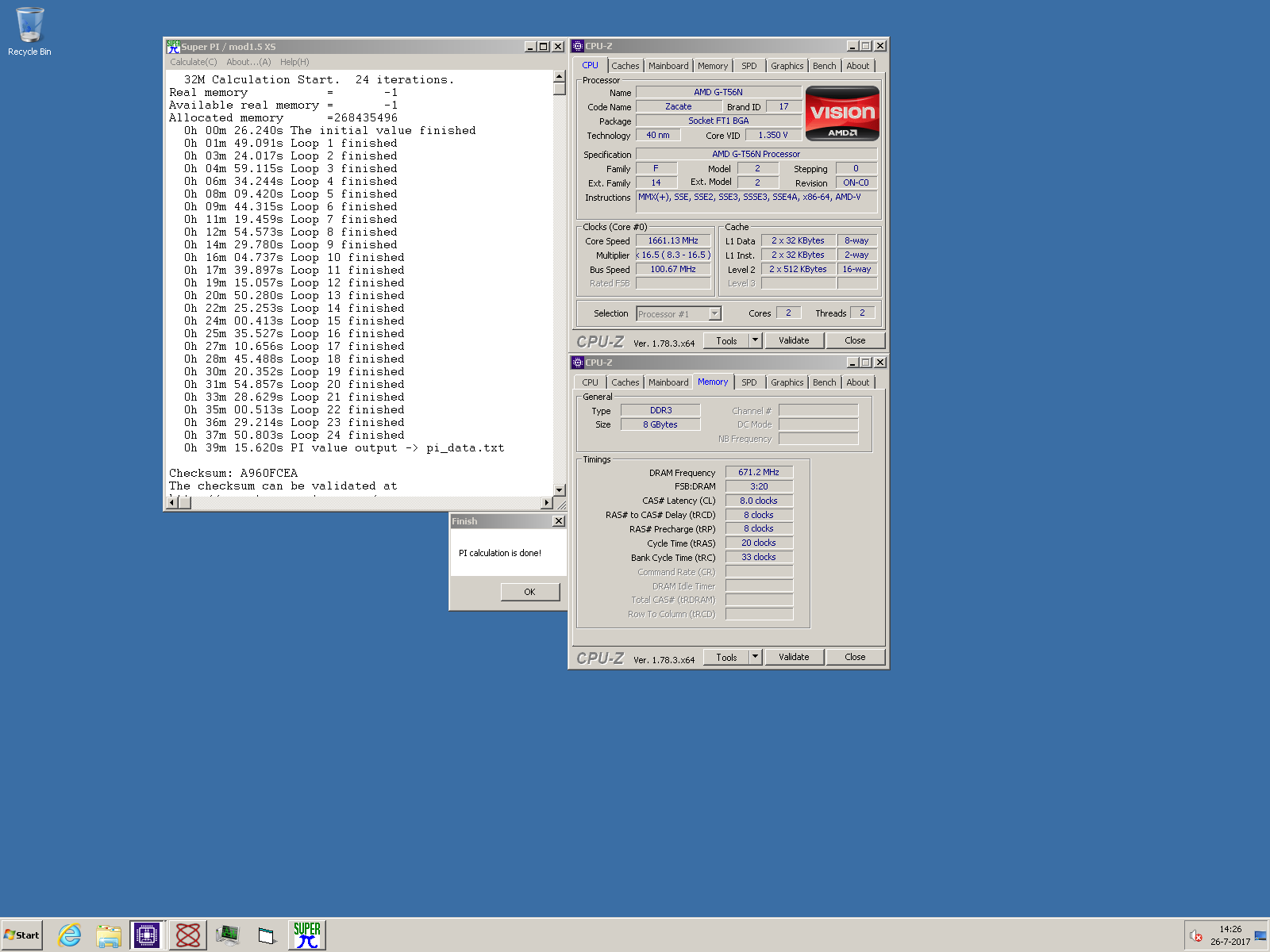
Task: Switch to Bench tab in top CPU-Z window
Action: coord(825,66)
